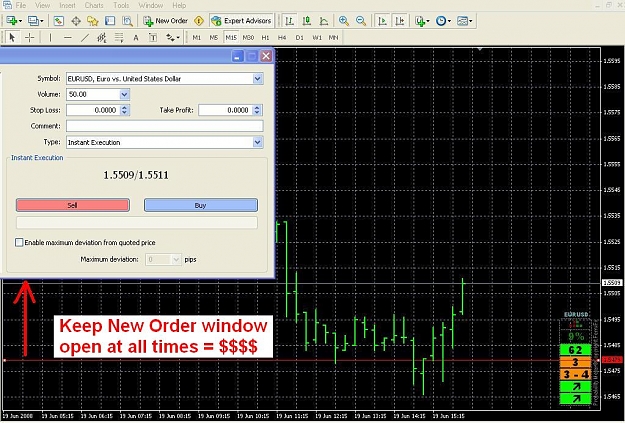Select the text 'A' tool

tap(136, 37)
